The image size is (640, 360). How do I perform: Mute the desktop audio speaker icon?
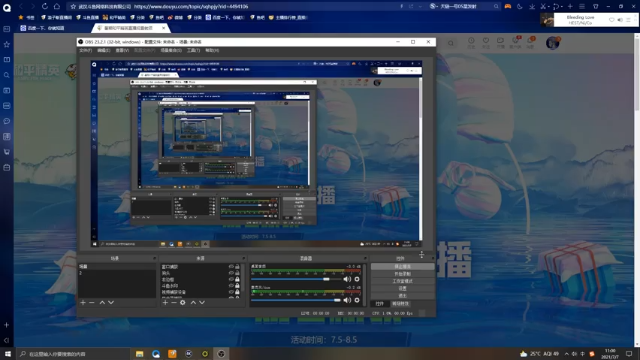[x=347, y=279]
